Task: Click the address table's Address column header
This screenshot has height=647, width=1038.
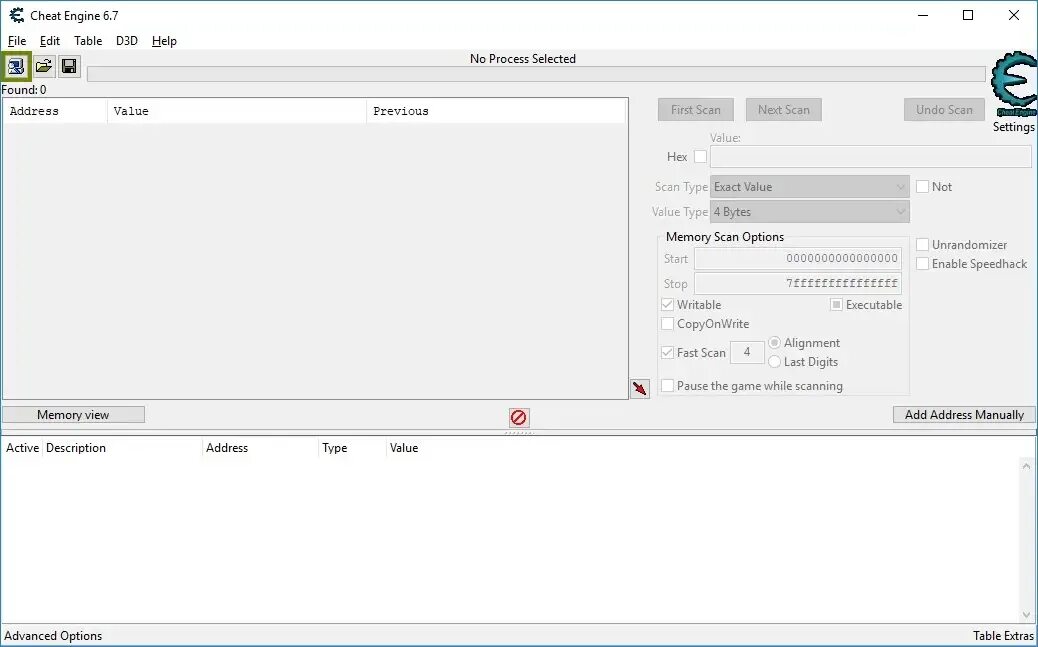Action: (260, 448)
